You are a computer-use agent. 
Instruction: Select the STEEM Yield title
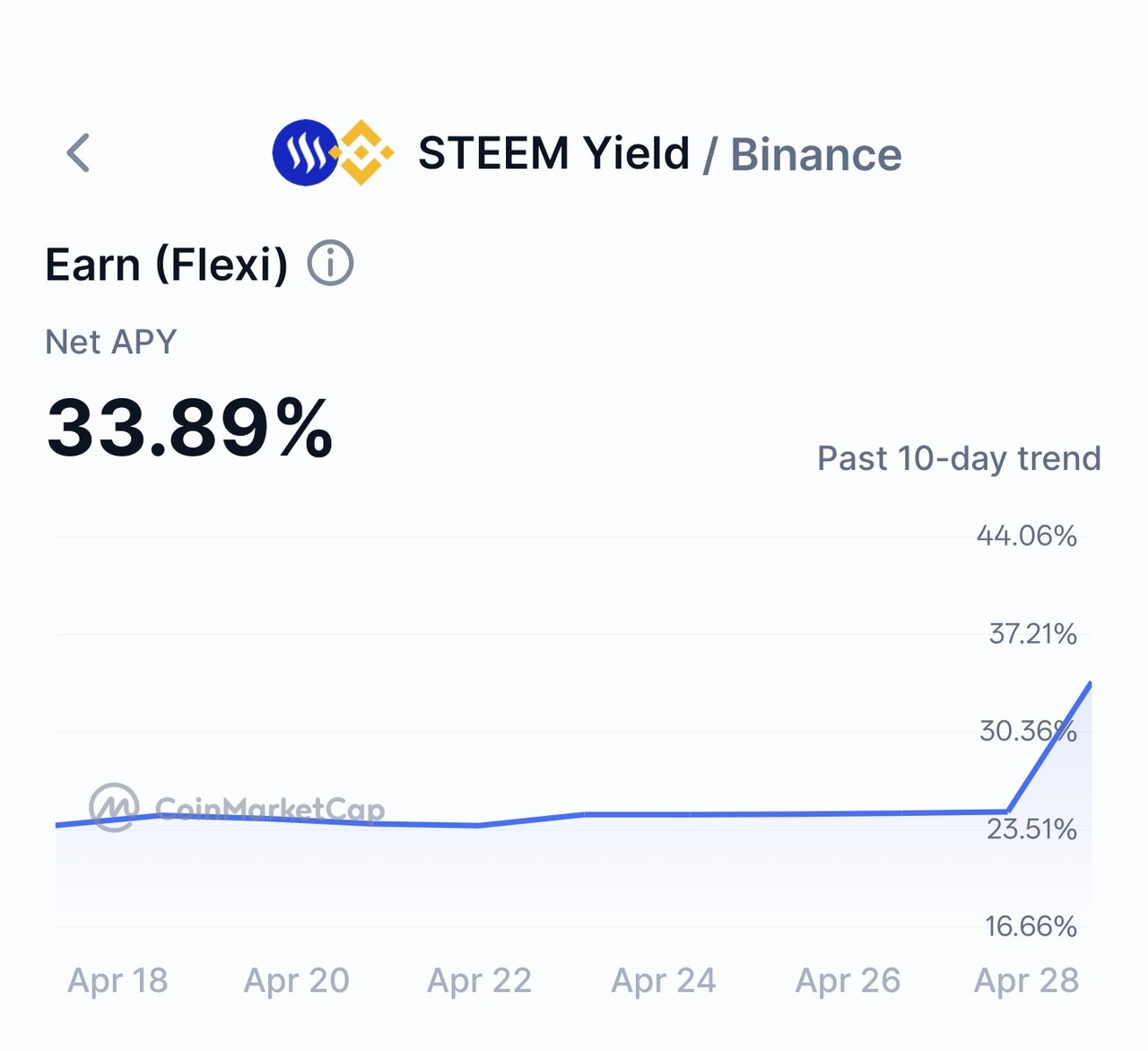553,153
